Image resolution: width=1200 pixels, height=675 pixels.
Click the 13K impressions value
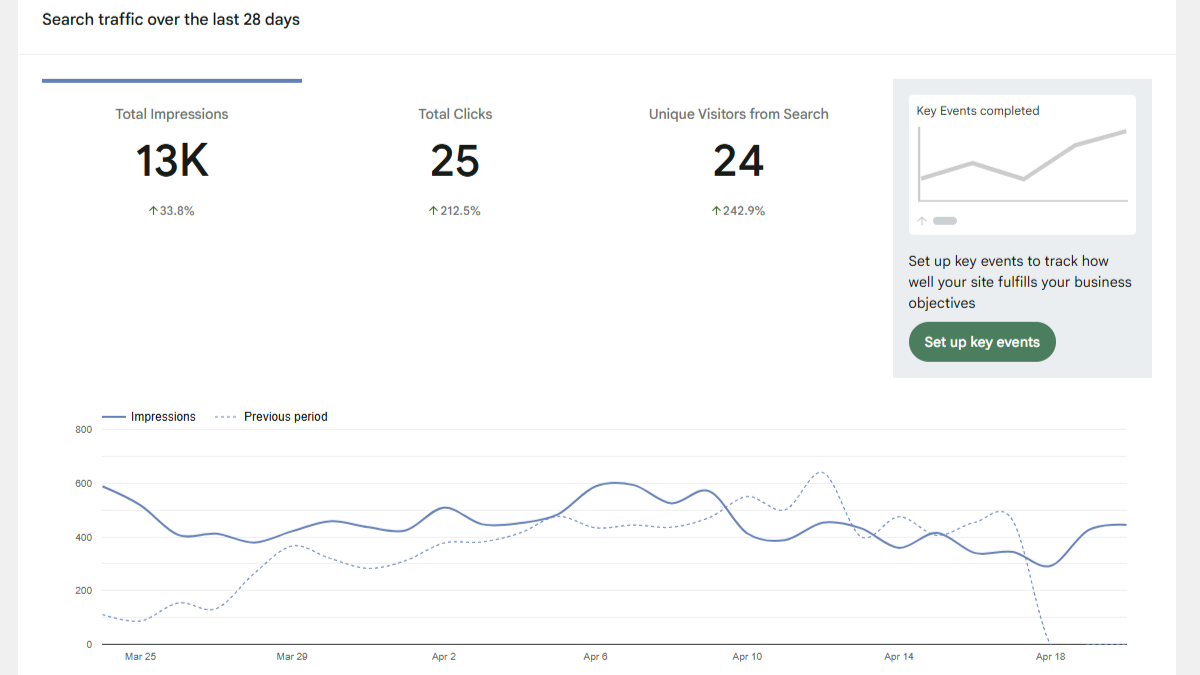point(172,161)
